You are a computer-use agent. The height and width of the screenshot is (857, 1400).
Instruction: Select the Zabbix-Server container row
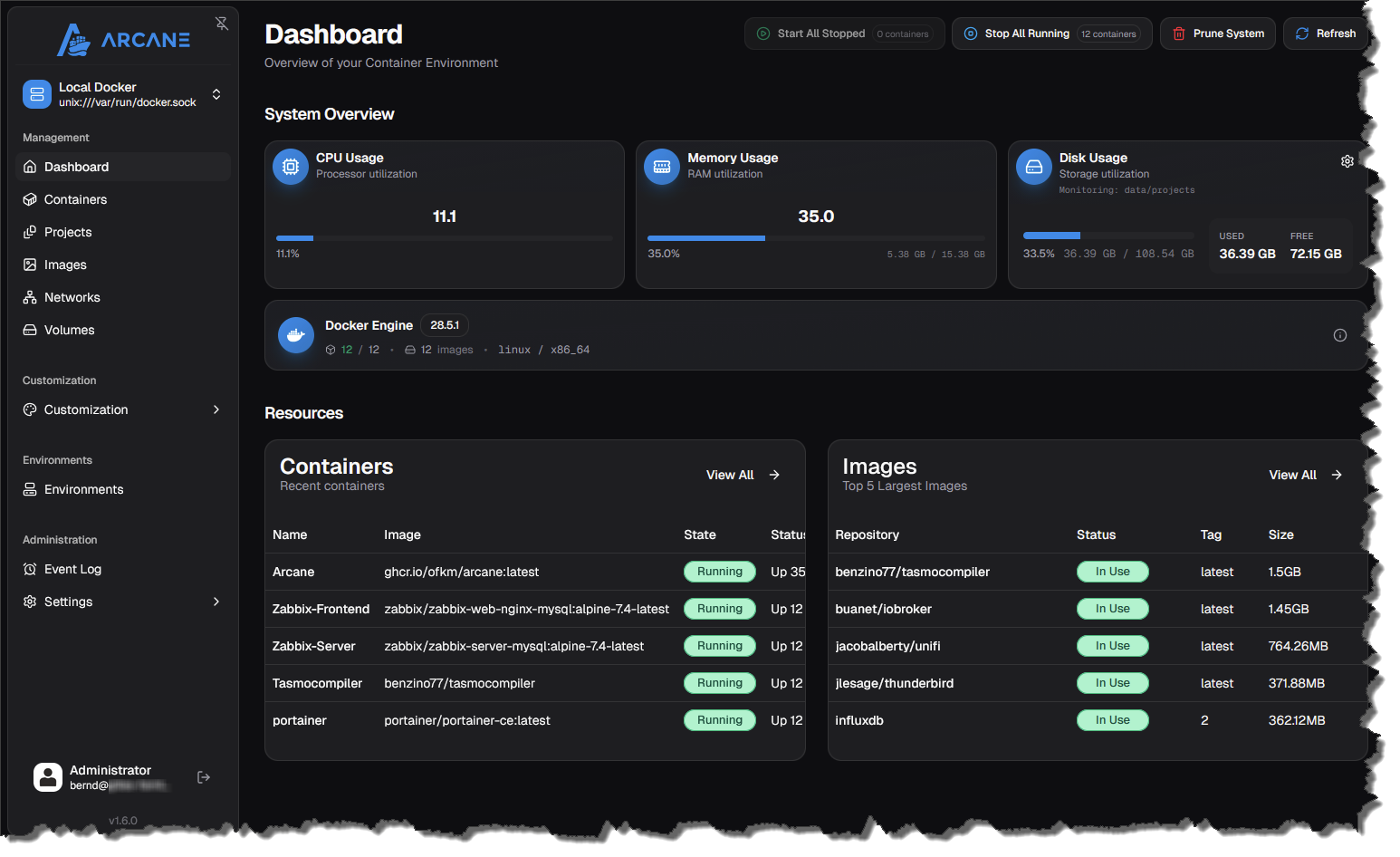coord(314,646)
